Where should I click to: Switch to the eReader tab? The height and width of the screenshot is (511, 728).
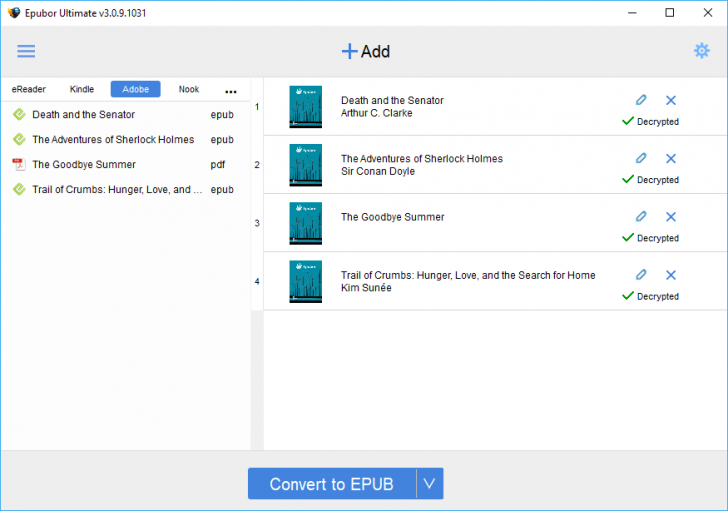[29, 89]
